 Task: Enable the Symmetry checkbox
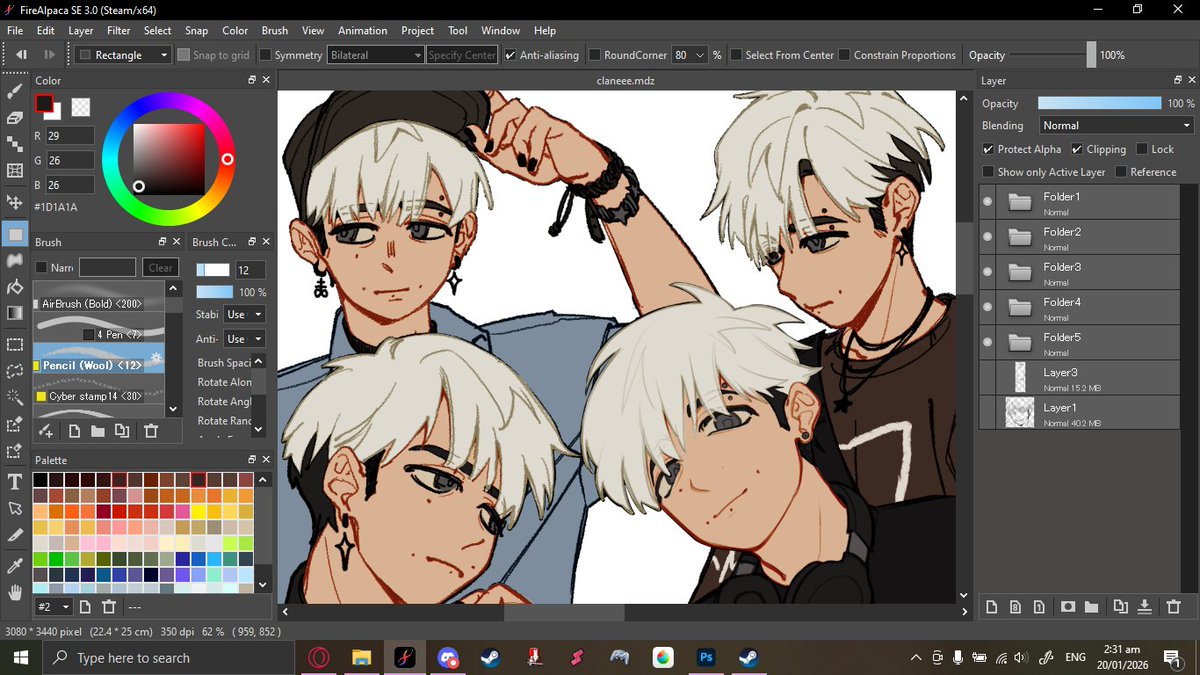pos(266,55)
